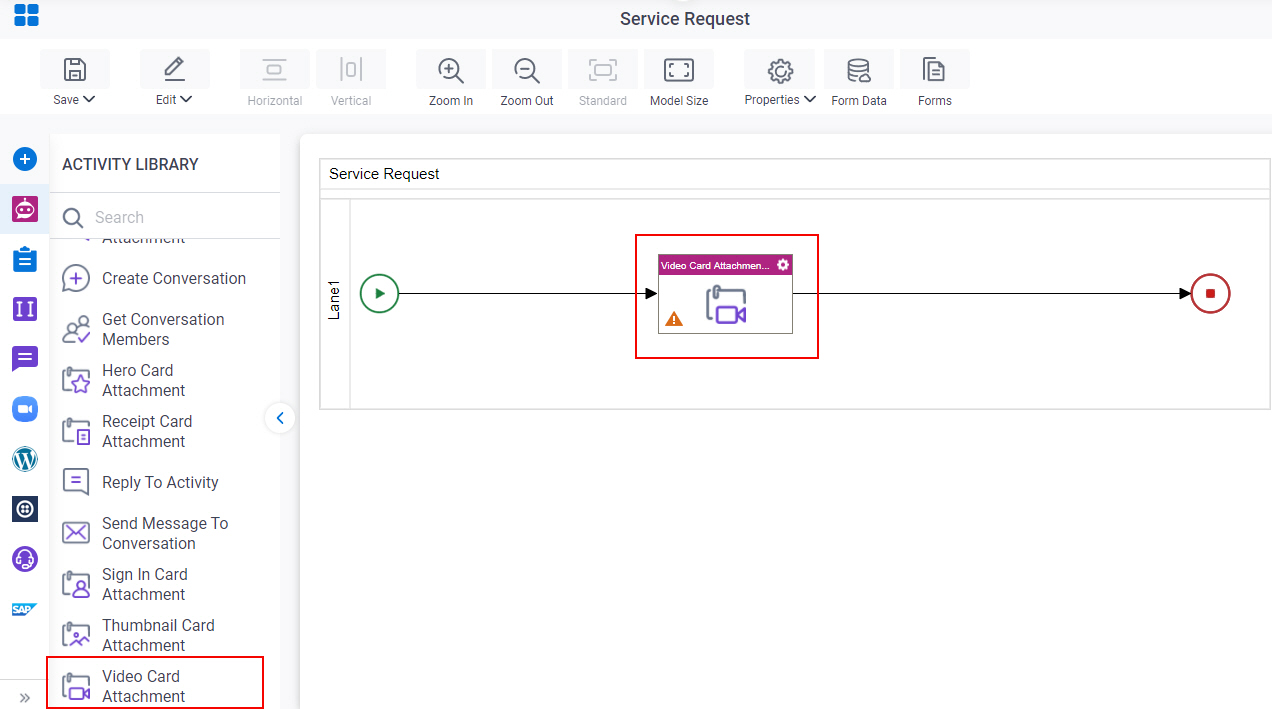Click the ACTIVITY LIBRARY heading
The height and width of the screenshot is (709, 1272).
pyautogui.click(x=130, y=164)
